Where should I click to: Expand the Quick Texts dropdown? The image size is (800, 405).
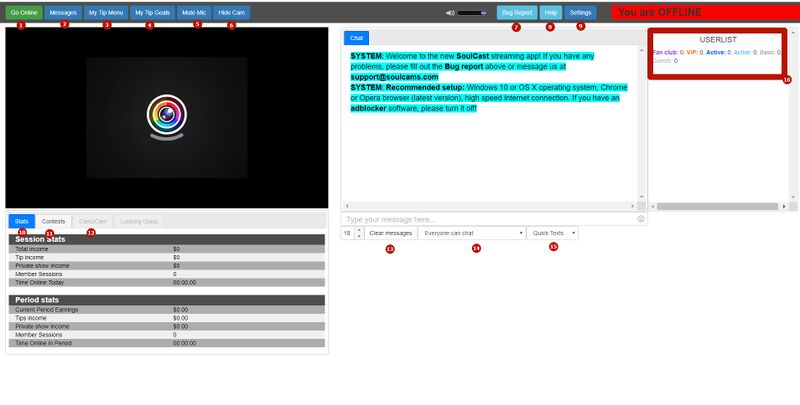coord(552,232)
